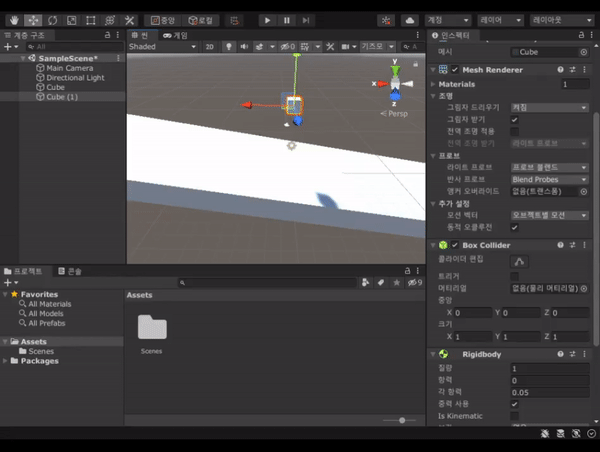The width and height of the screenshot is (600, 452).
Task: Step one frame forward
Action: click(x=306, y=20)
